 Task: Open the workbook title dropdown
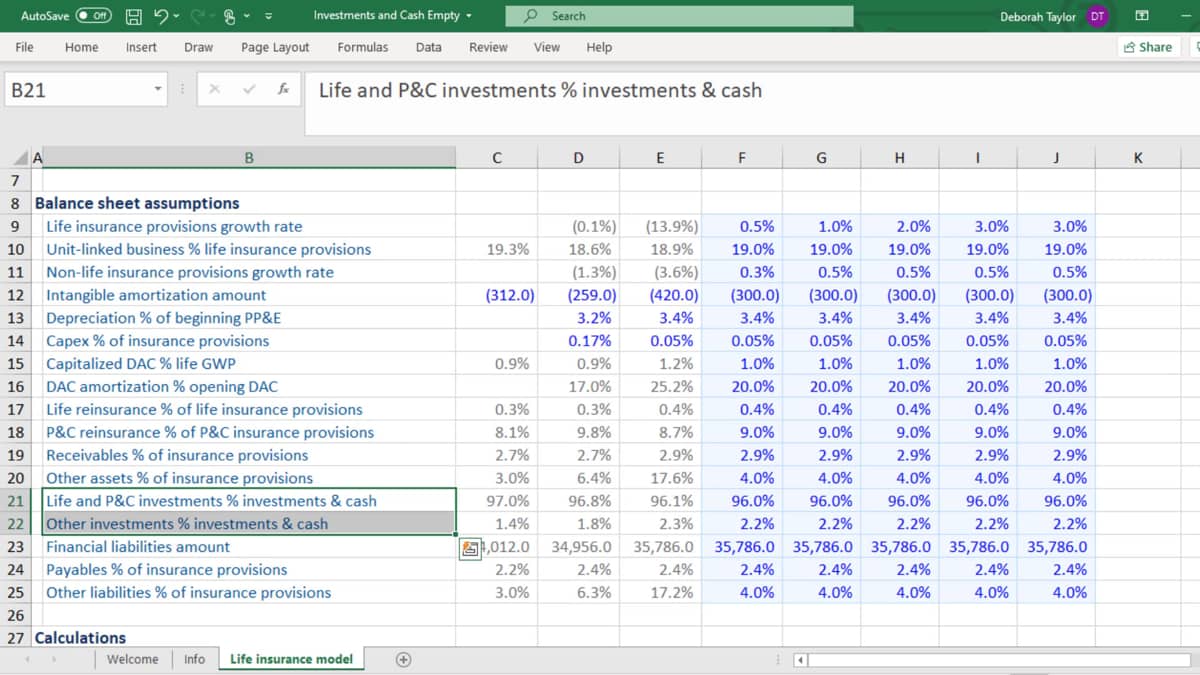(x=469, y=16)
